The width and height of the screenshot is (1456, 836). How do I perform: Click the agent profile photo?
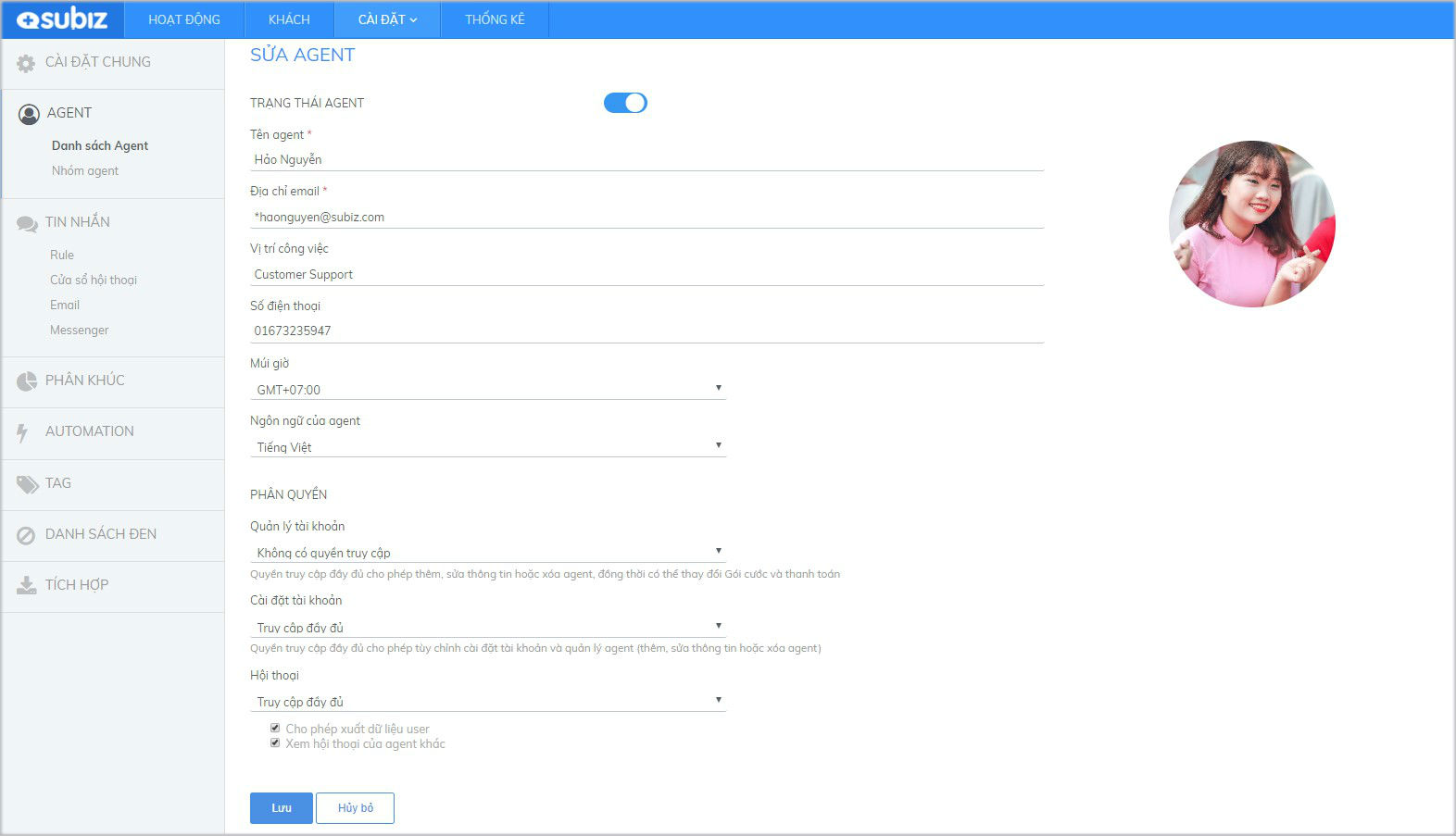tap(1251, 224)
